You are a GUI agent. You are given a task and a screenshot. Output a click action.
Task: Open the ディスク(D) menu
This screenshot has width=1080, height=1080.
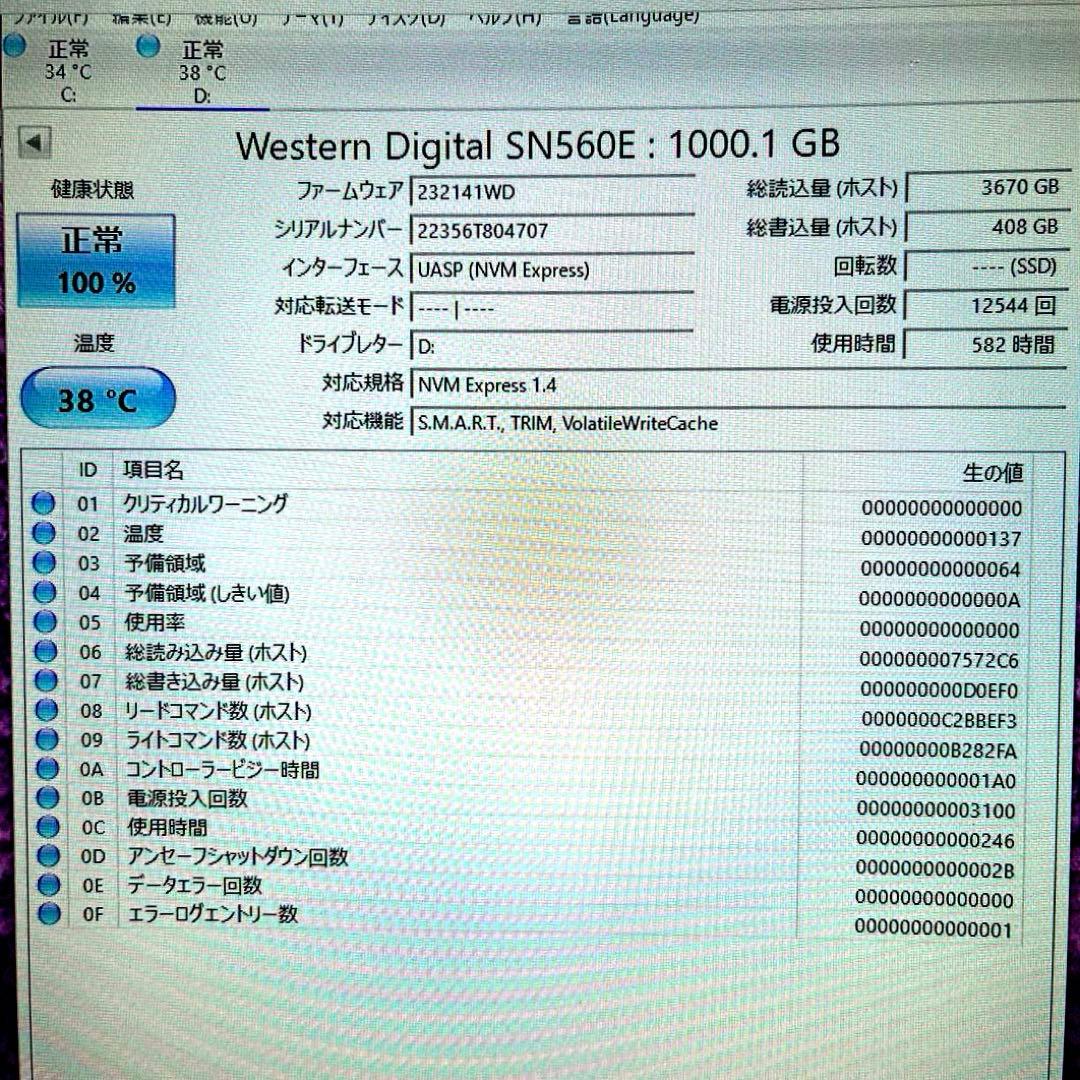(x=405, y=15)
